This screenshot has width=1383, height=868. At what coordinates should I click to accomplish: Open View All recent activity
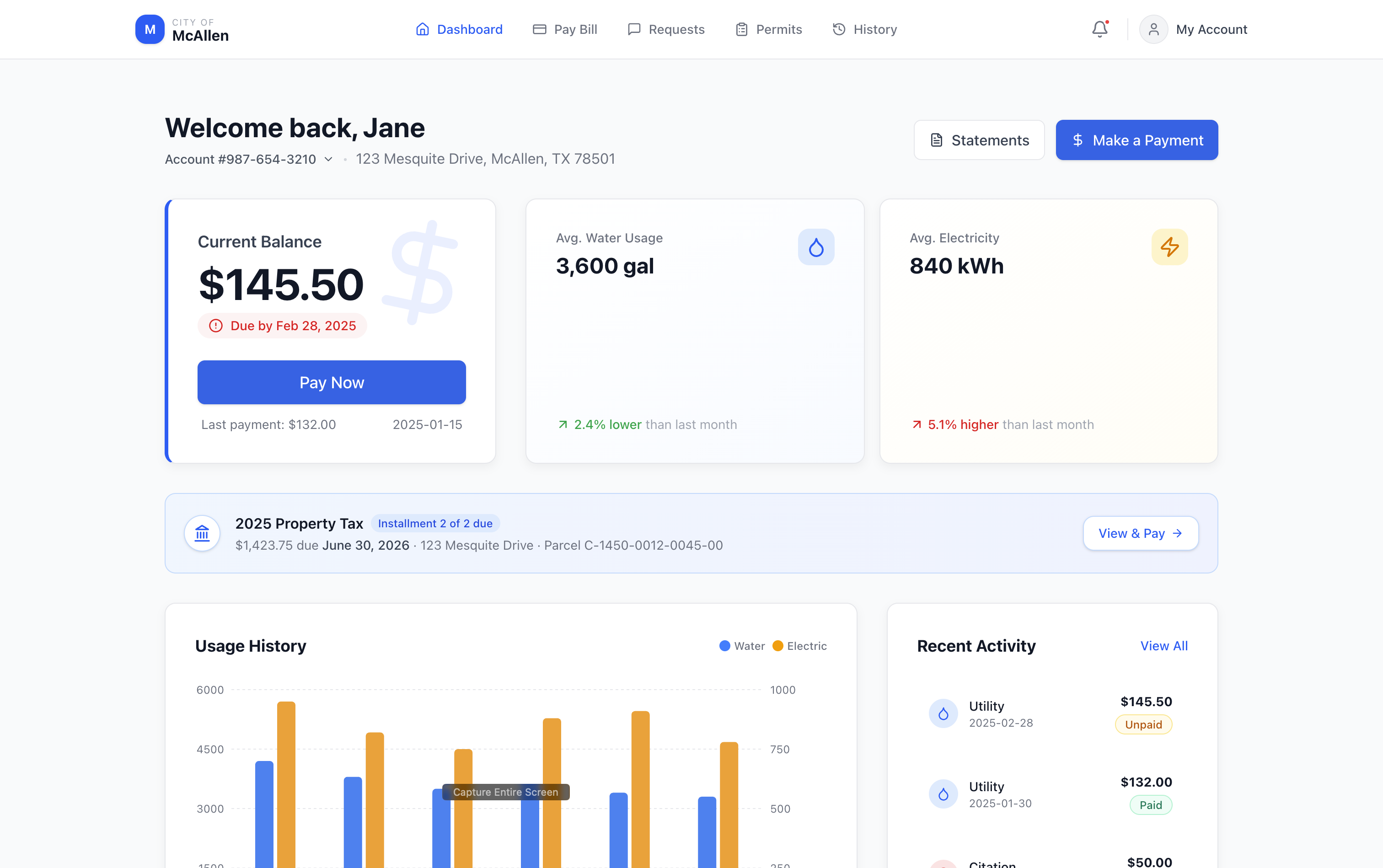(x=1163, y=646)
